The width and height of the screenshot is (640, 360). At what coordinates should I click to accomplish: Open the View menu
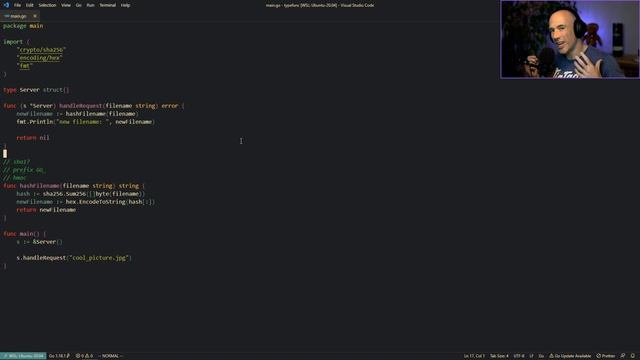(66, 5)
